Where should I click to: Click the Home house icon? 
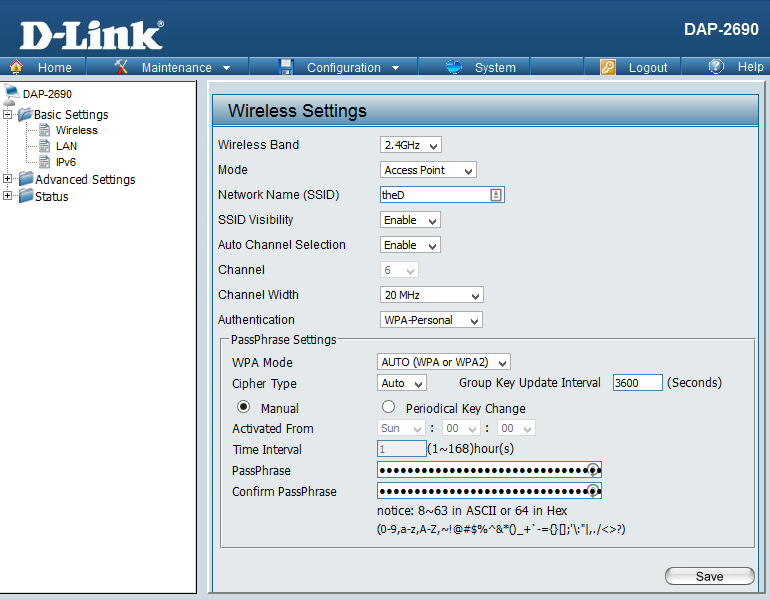[16, 66]
